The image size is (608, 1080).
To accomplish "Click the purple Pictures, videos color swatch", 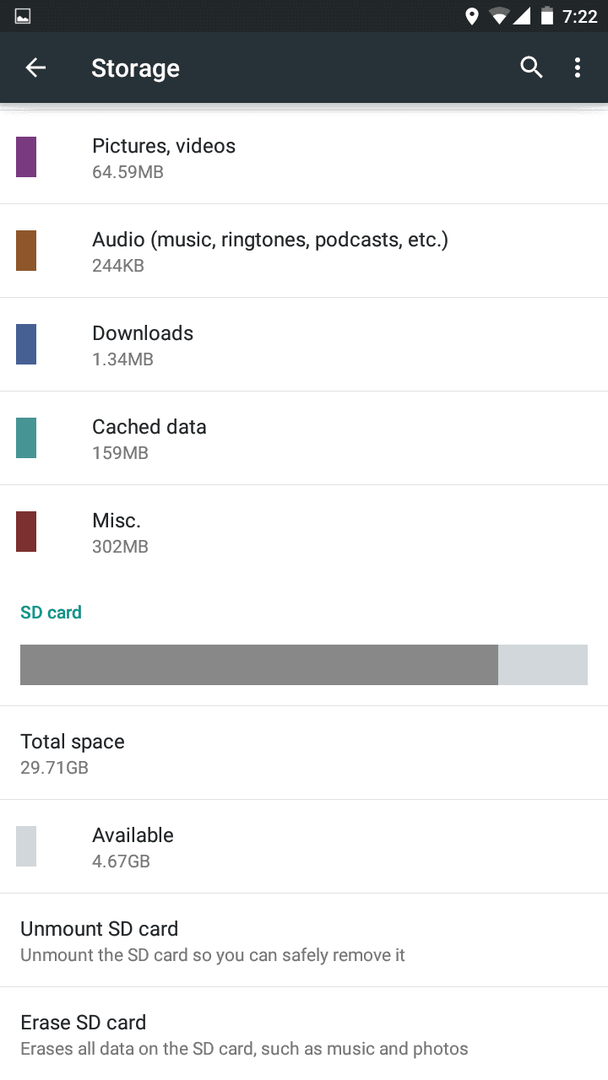I will tap(26, 157).
